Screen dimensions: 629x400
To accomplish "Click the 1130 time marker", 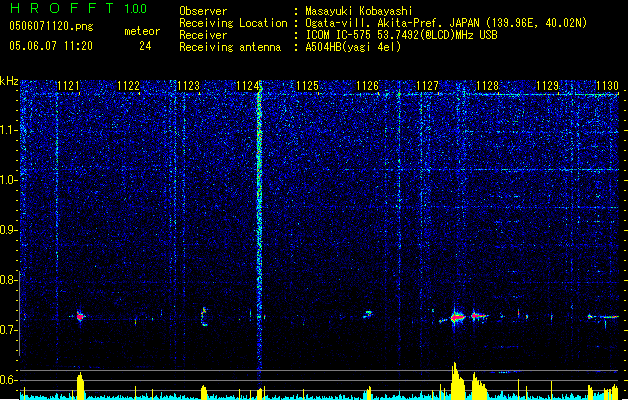I will 607,86.
